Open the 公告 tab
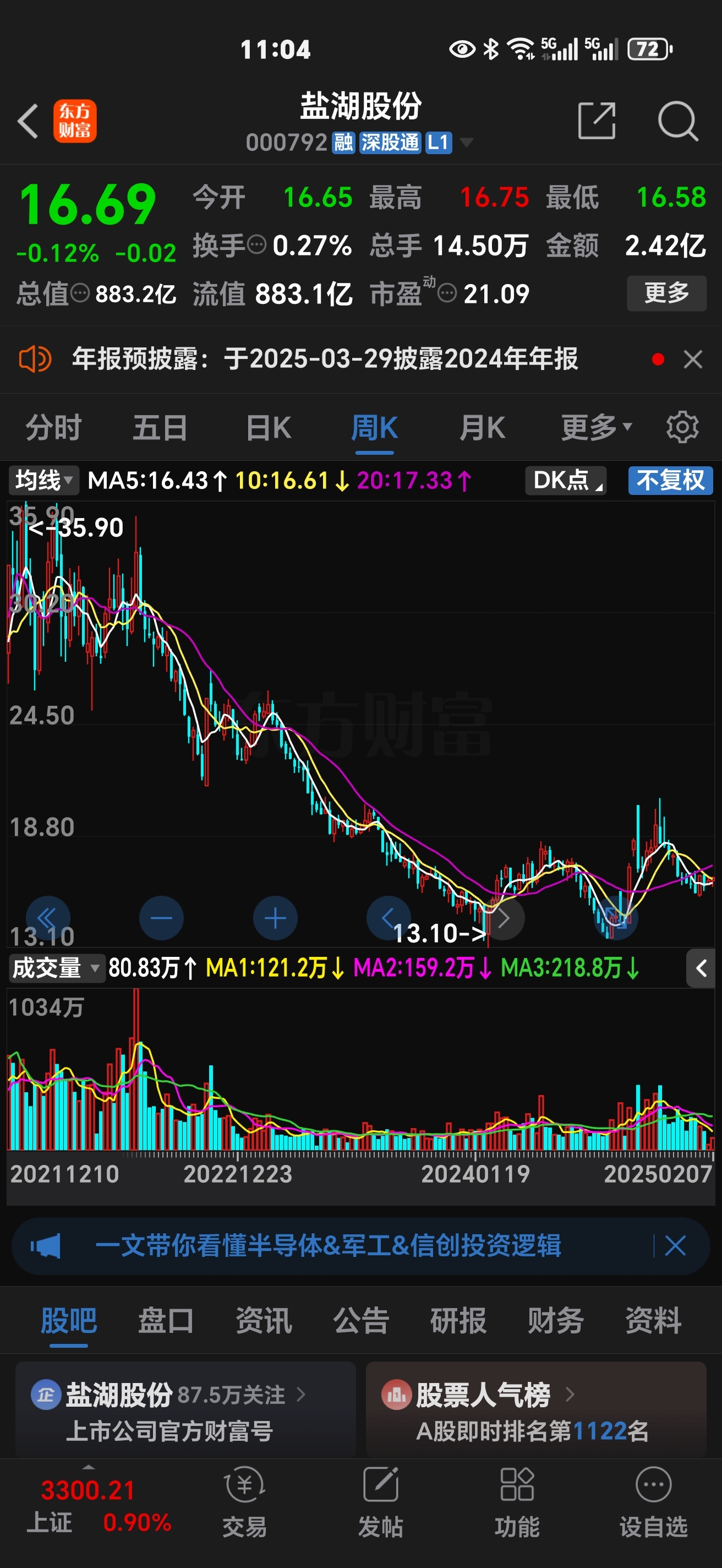The width and height of the screenshot is (722, 1568). (x=362, y=1321)
